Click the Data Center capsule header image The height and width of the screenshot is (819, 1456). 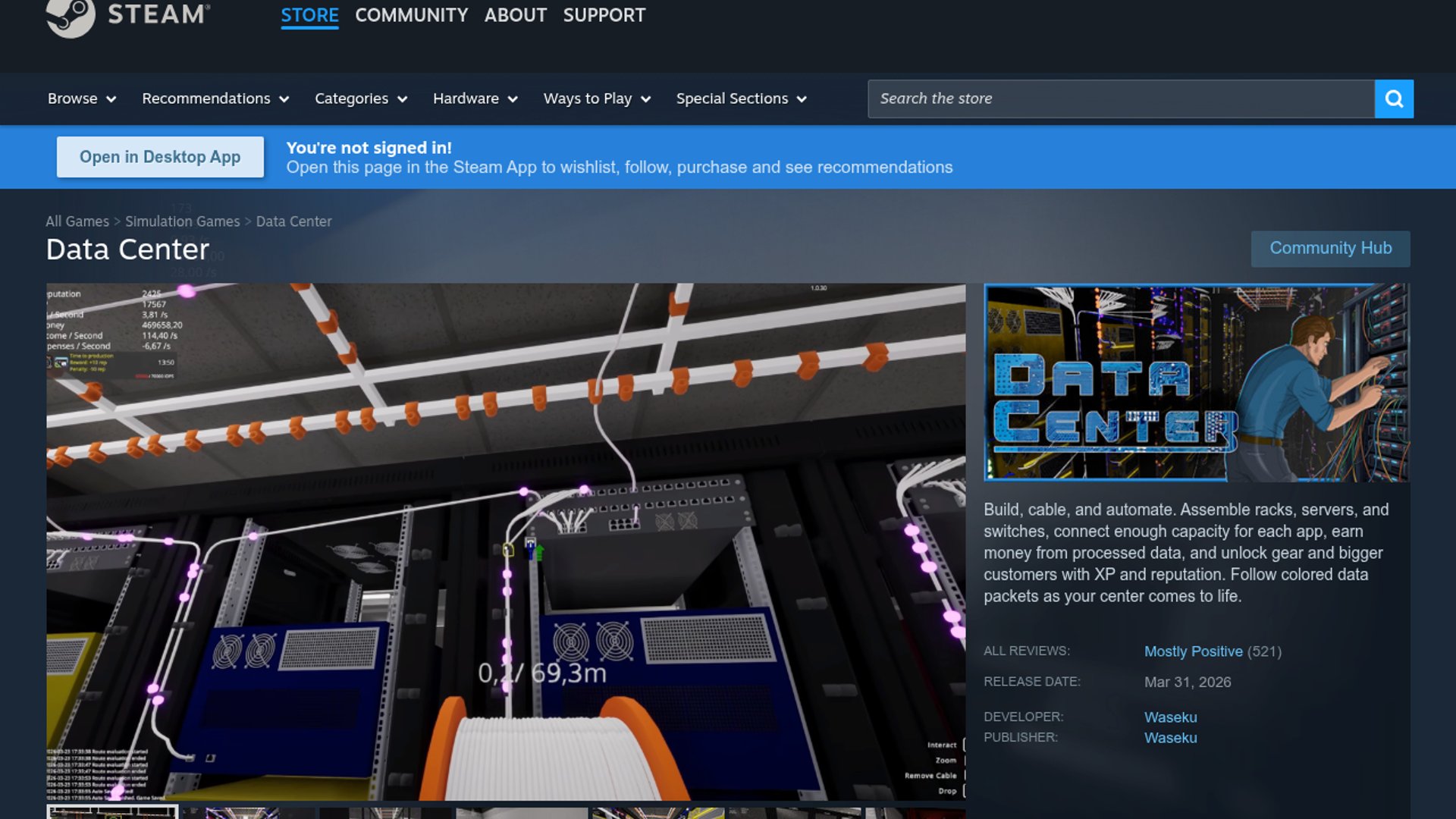1196,383
